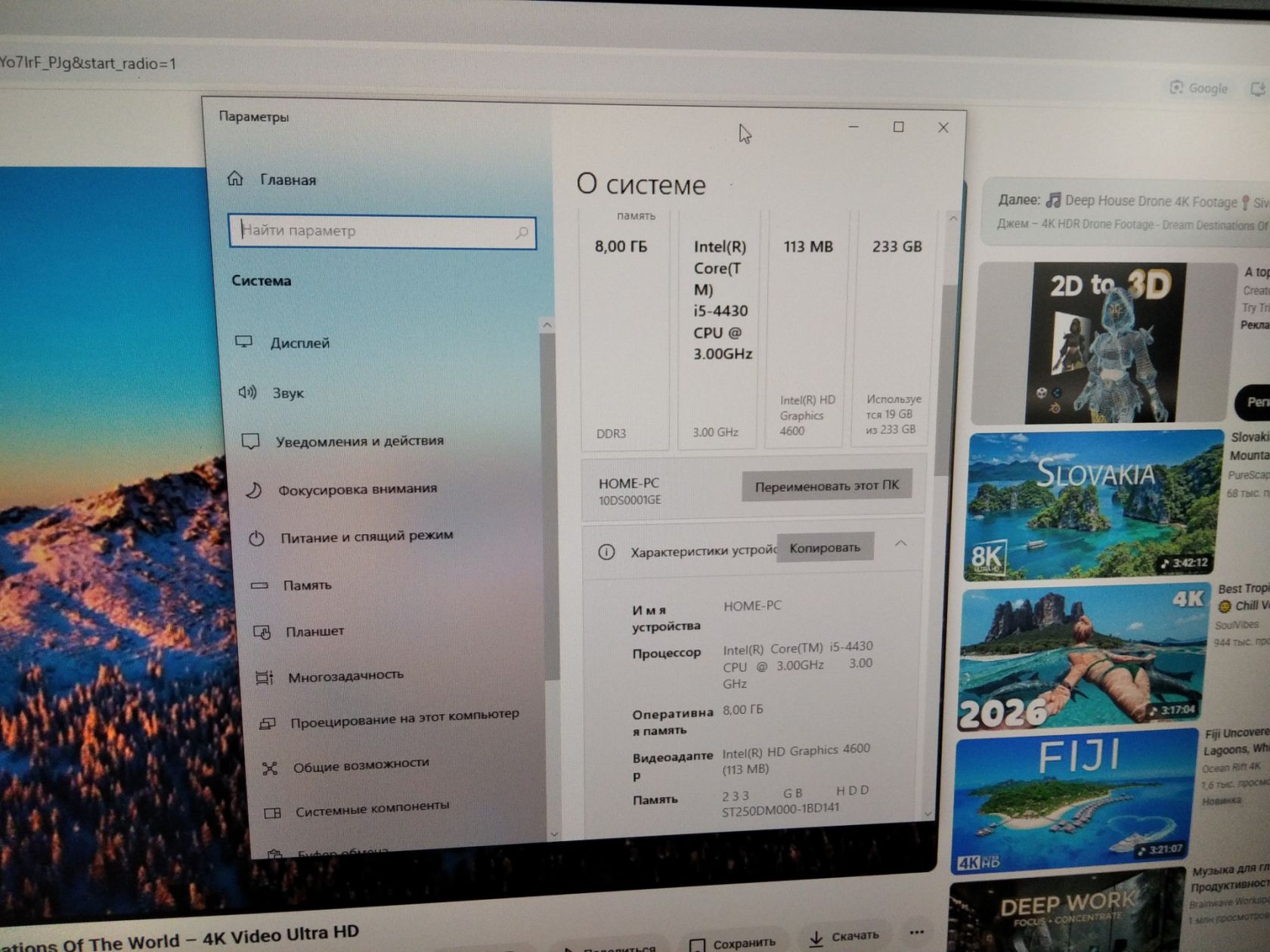Click the content pane scroll-down arrow
1270x952 pixels.
click(928, 814)
